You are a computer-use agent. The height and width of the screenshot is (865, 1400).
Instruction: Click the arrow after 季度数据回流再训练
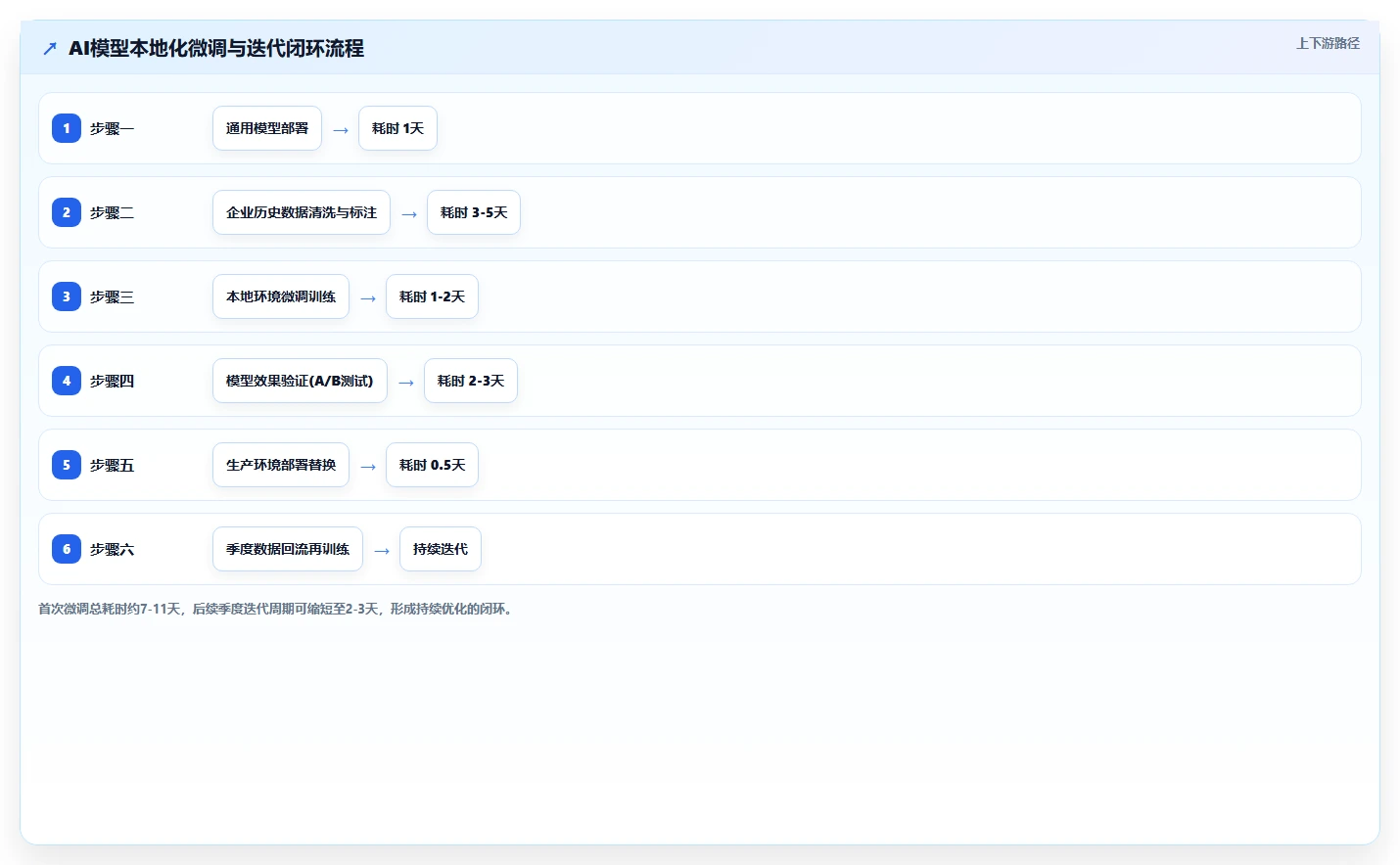[382, 550]
